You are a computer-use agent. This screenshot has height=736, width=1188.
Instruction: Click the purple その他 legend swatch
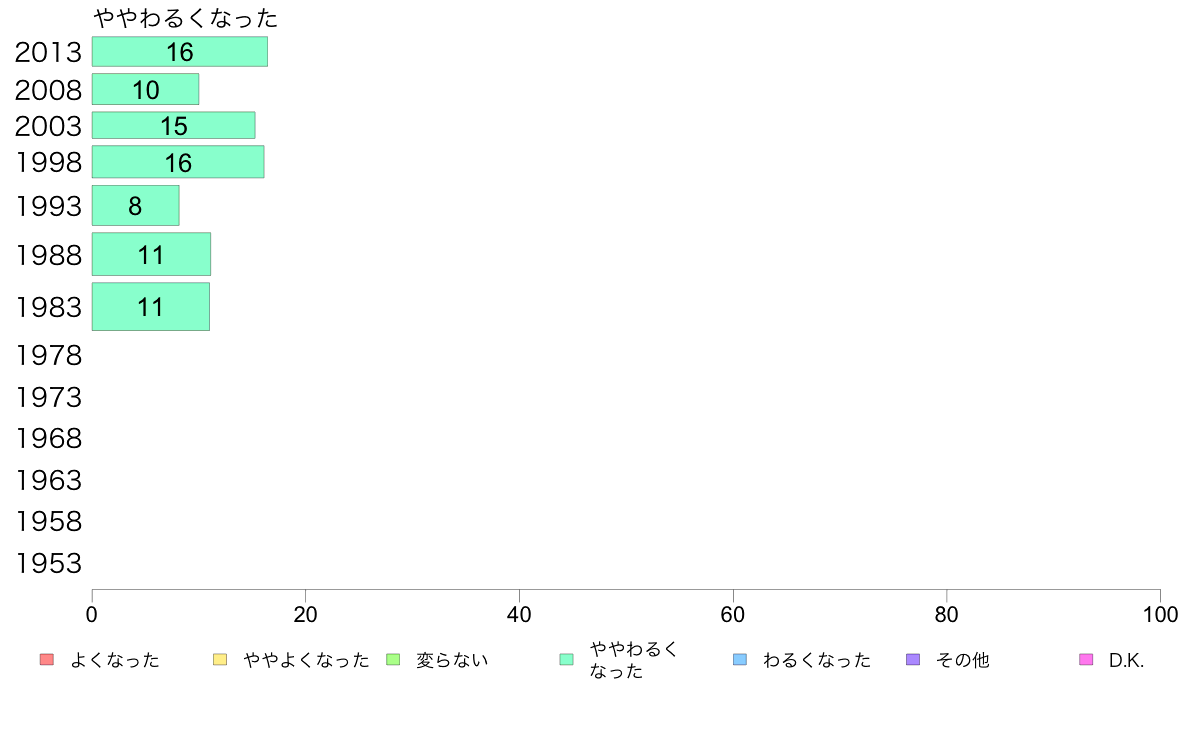(x=913, y=660)
